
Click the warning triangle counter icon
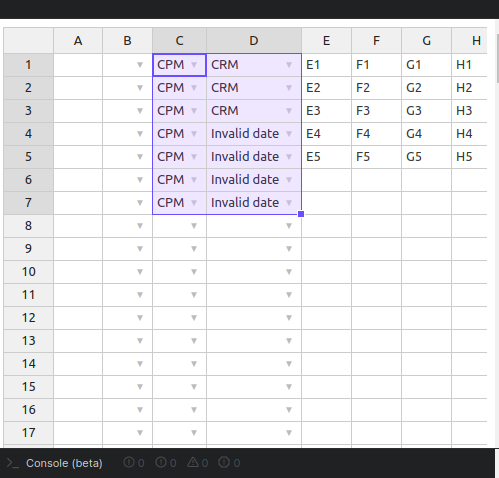point(193,462)
